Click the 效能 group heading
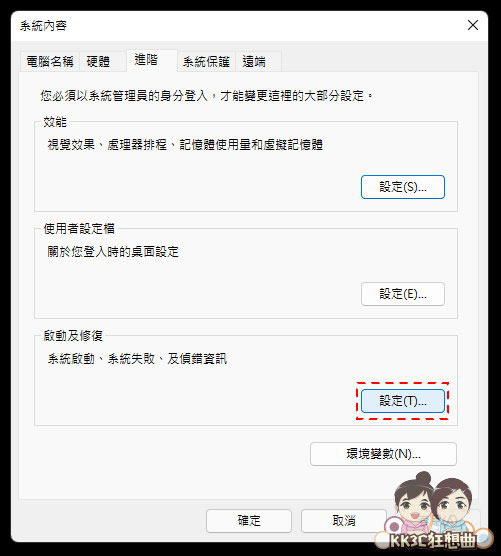This screenshot has width=501, height=556. coord(55,122)
